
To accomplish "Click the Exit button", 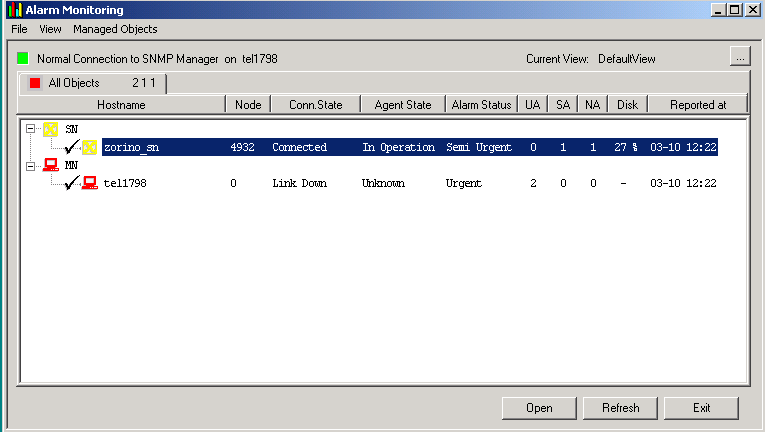I will point(701,408).
